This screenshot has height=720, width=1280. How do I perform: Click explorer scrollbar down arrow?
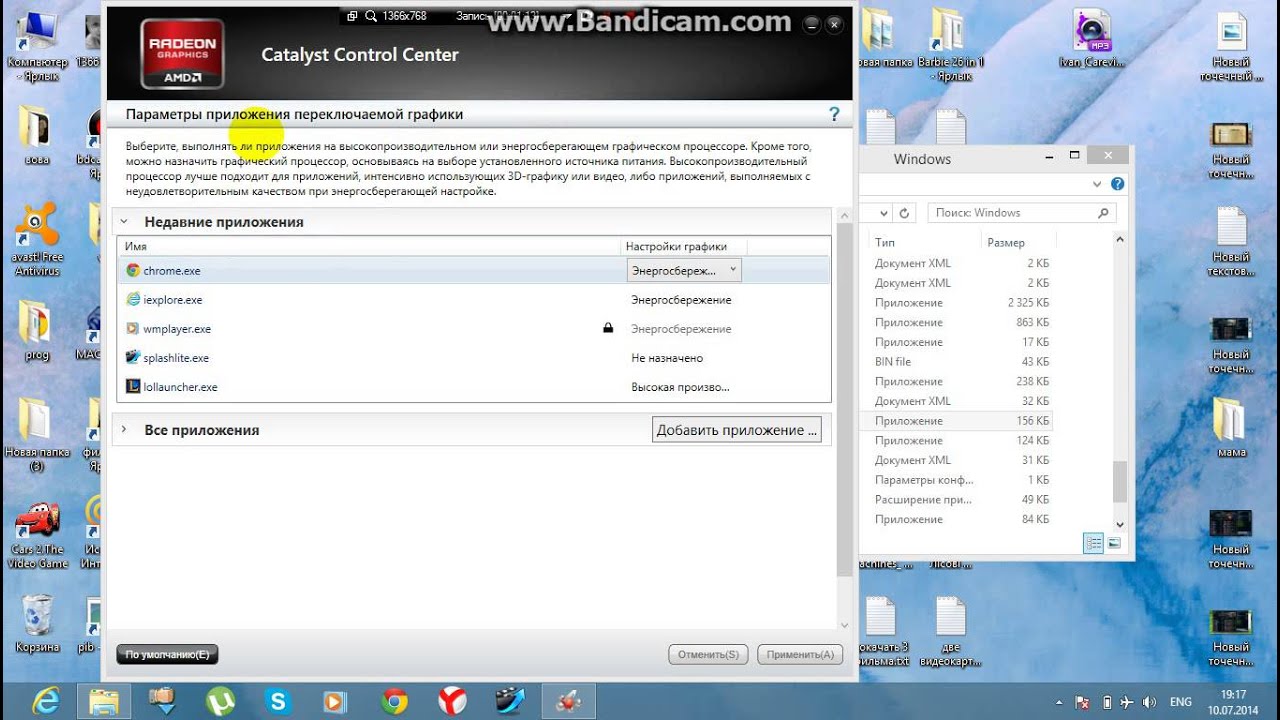pos(1120,524)
